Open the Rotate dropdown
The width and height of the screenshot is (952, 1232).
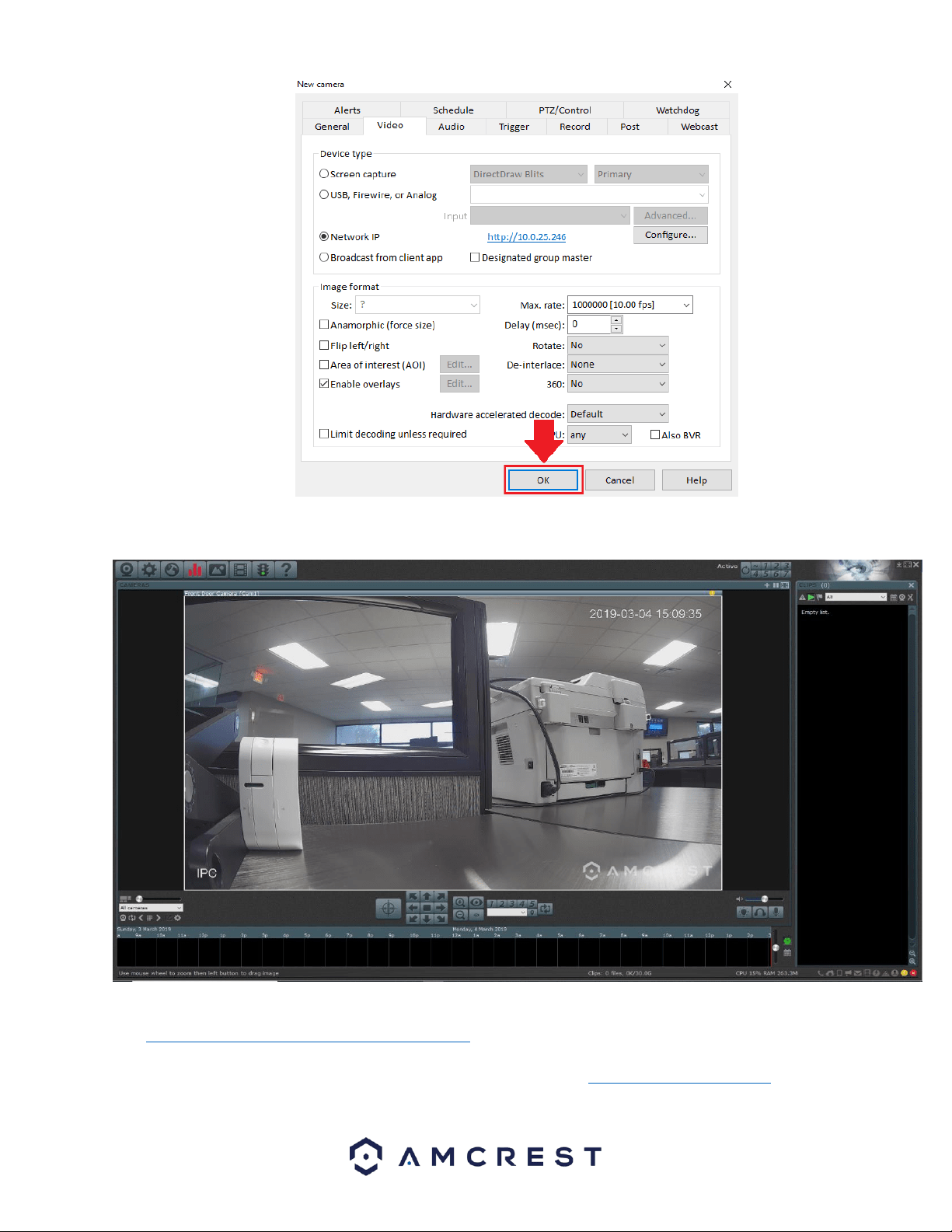pyautogui.click(x=618, y=345)
